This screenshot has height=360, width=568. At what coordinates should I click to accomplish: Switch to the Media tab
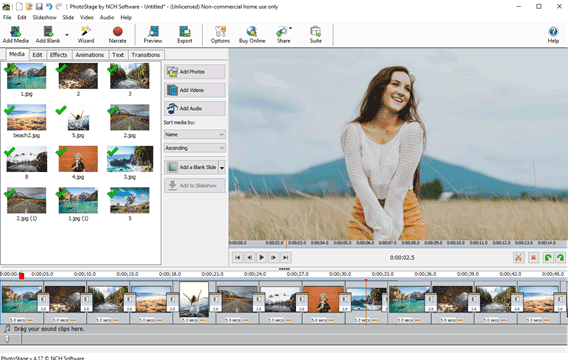click(17, 54)
